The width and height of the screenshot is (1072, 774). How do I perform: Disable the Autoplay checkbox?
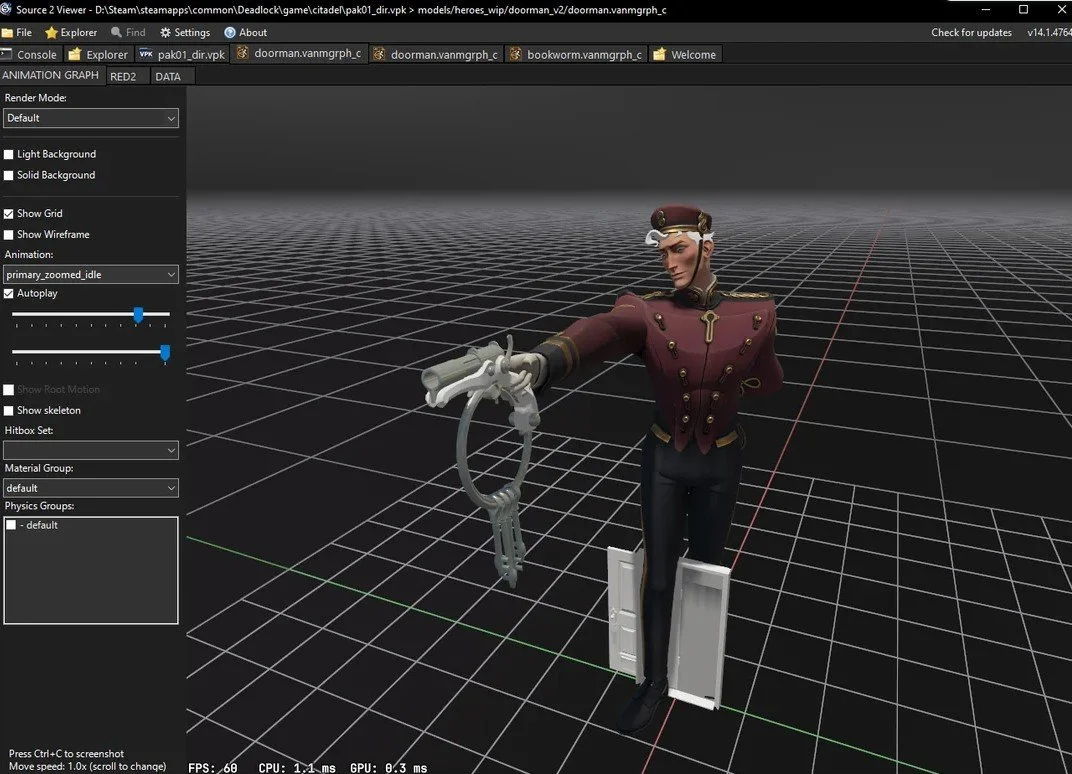tap(9, 294)
